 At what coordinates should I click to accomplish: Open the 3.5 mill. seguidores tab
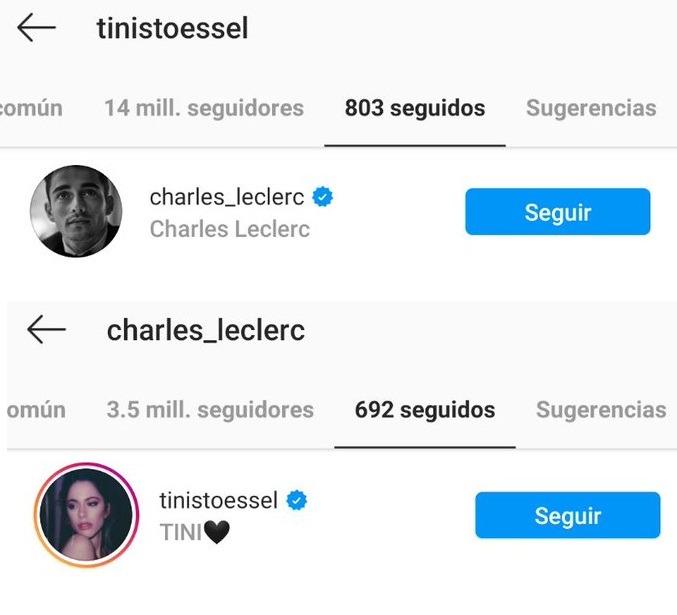coord(210,409)
